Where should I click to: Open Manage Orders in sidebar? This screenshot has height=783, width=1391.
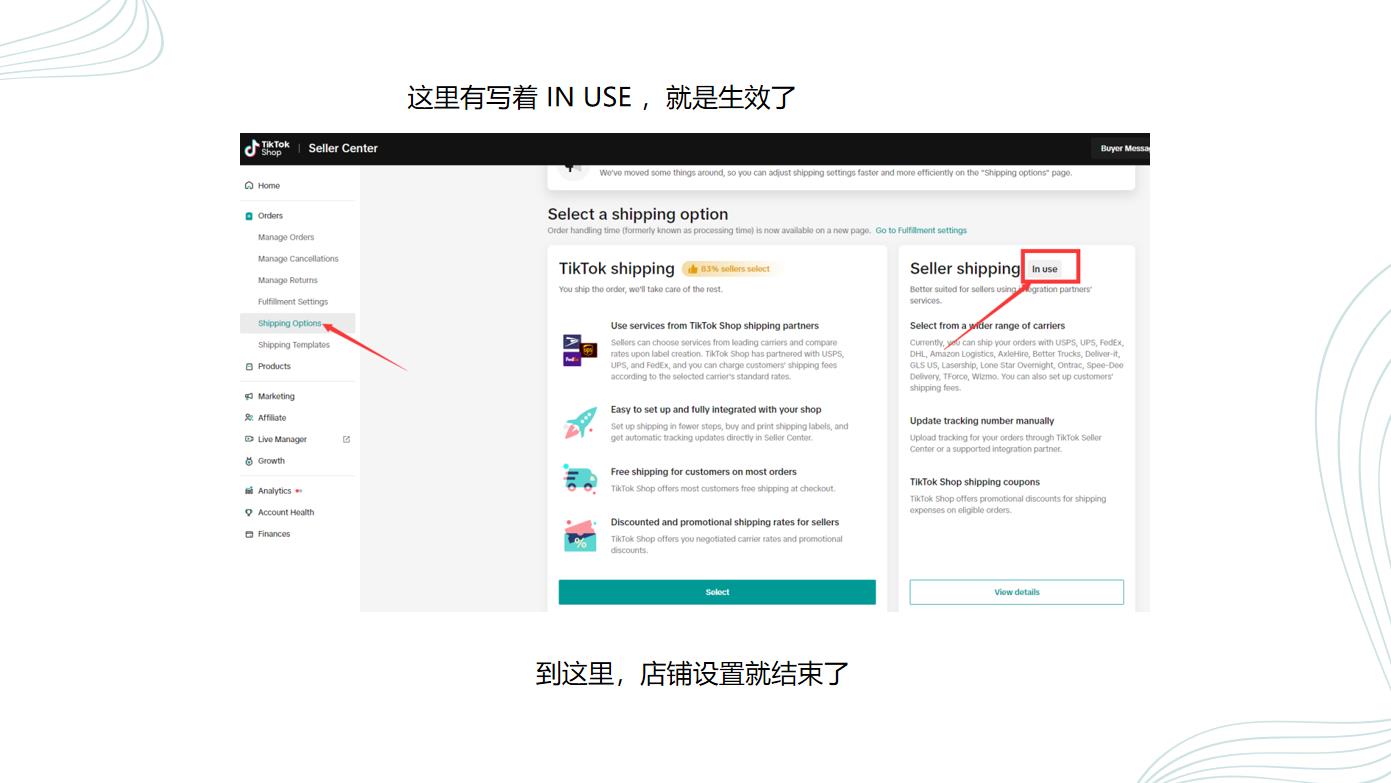(x=286, y=238)
